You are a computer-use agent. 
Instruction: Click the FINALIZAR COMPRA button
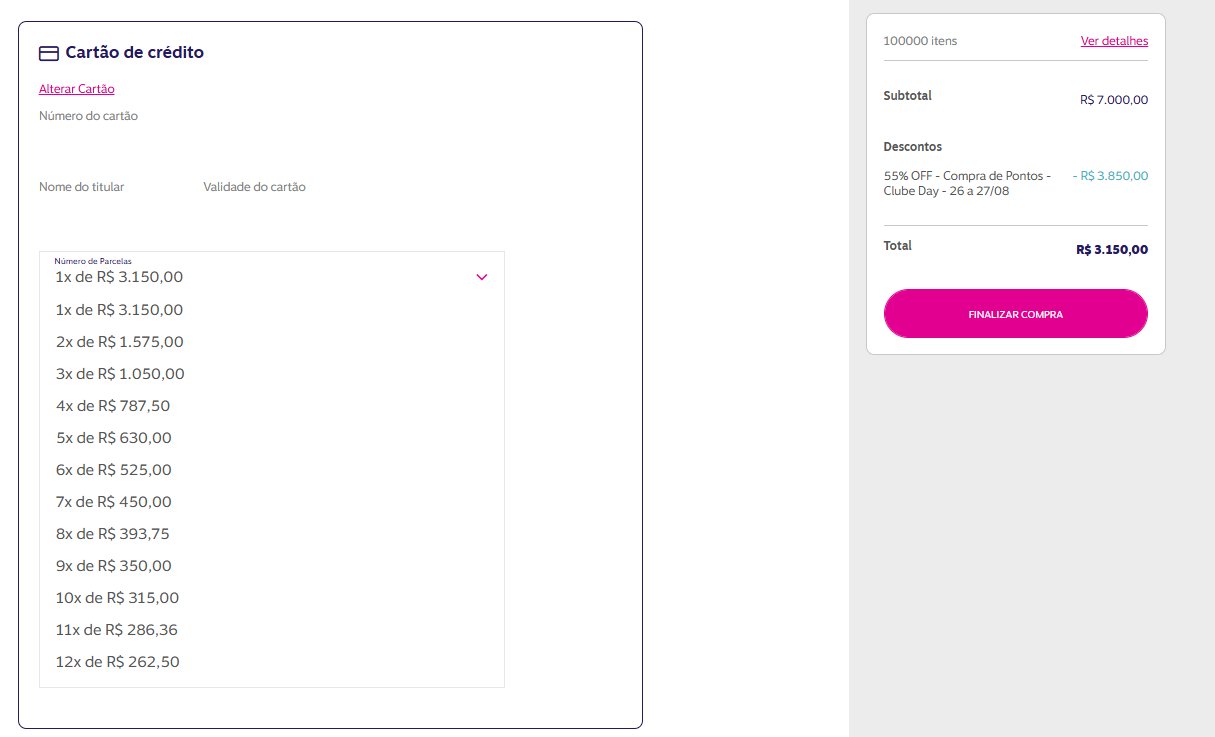1015,314
